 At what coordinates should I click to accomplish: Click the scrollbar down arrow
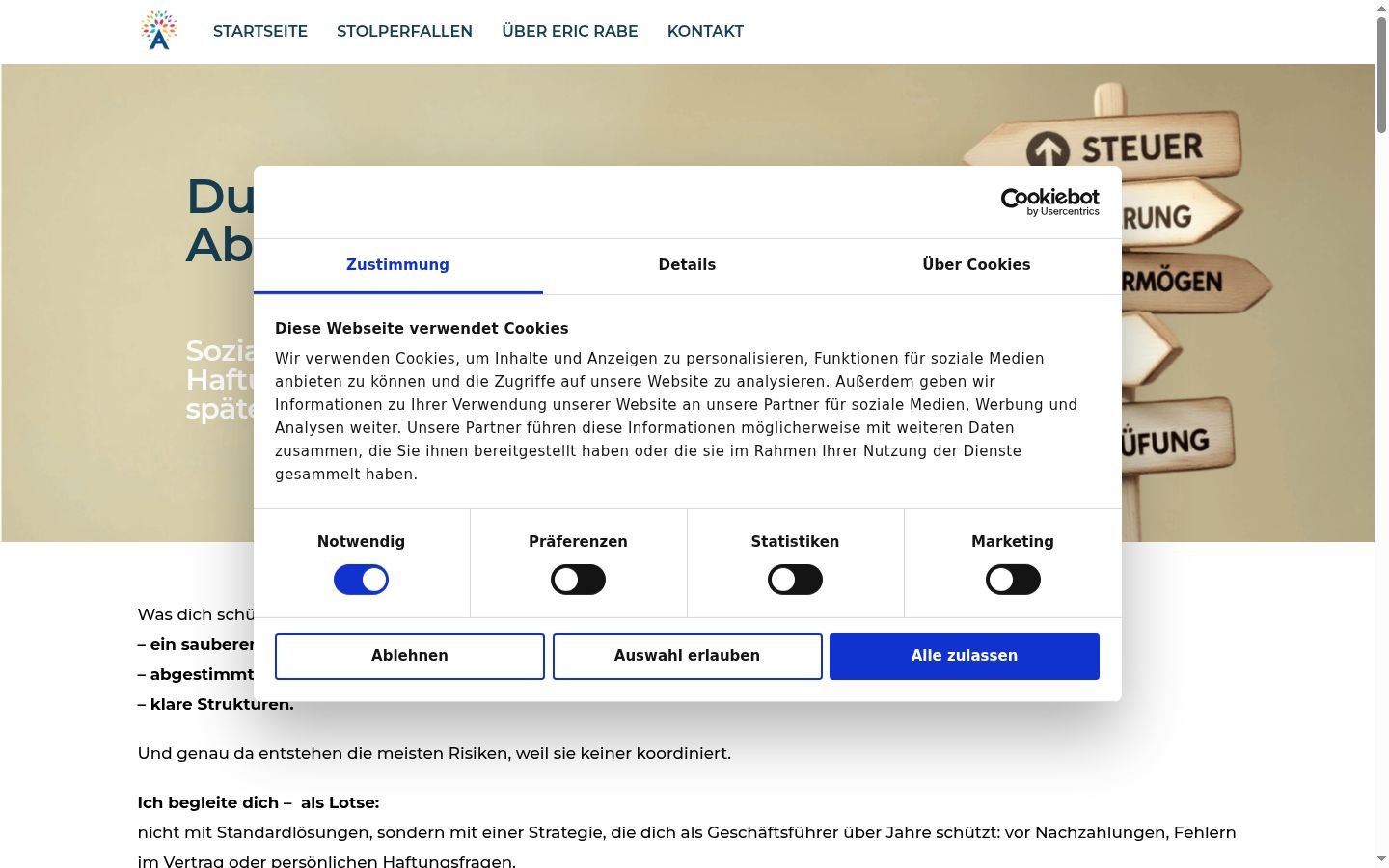1381,859
